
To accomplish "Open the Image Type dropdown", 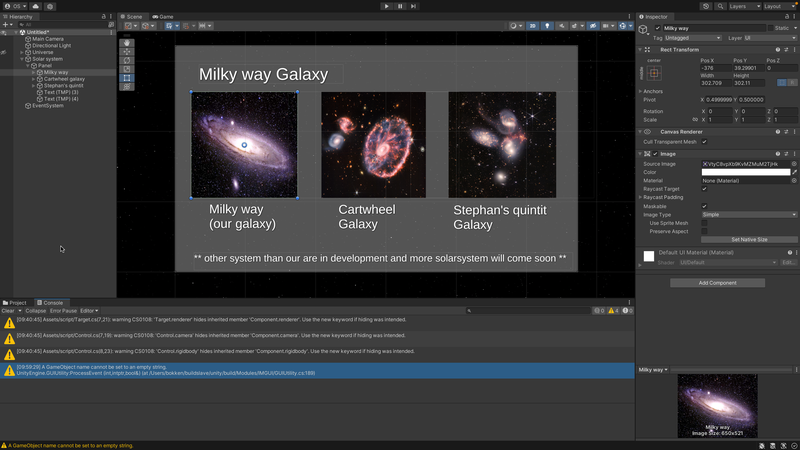I will point(750,214).
